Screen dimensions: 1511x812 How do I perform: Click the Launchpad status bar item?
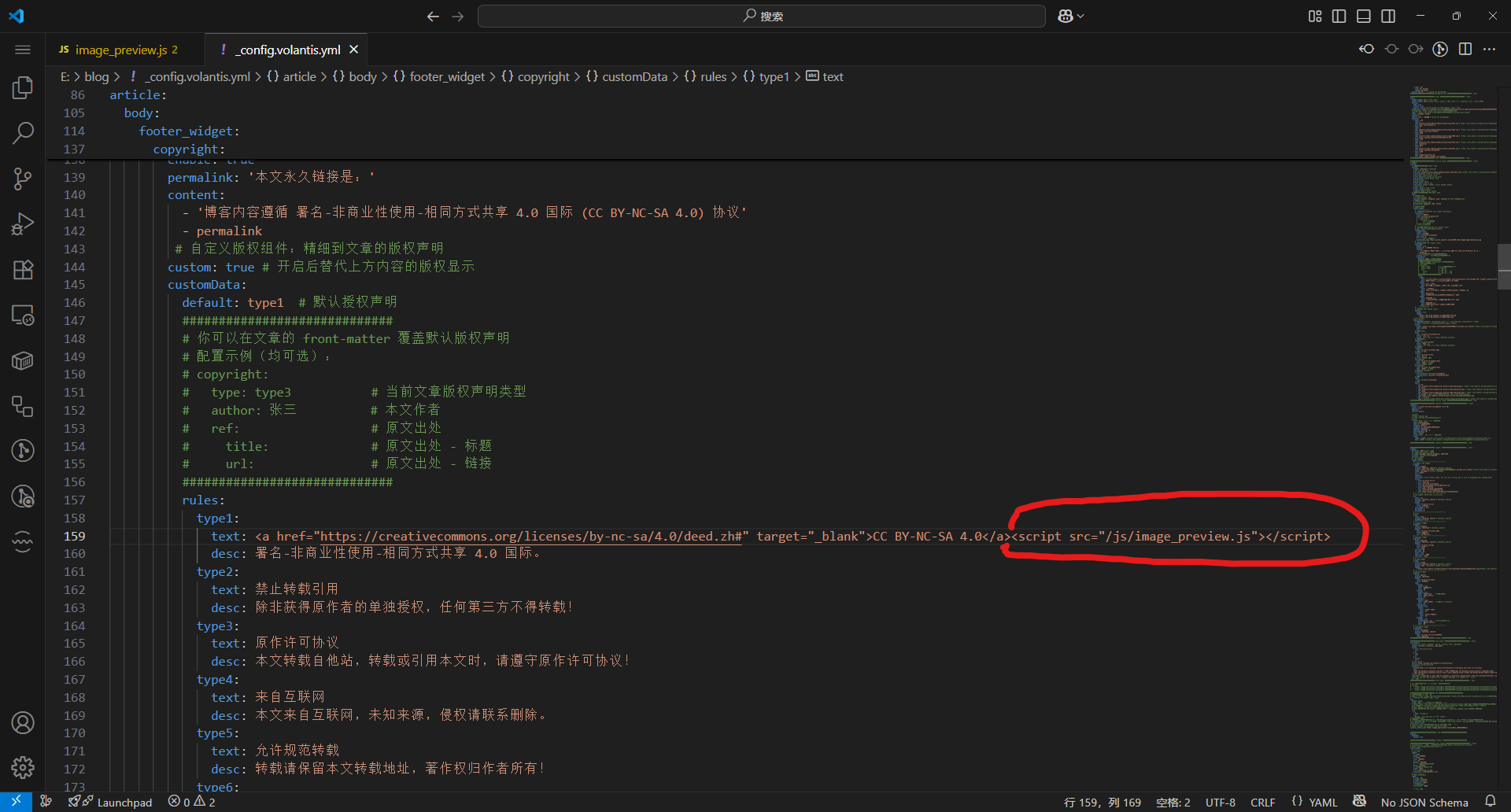pyautogui.click(x=111, y=802)
